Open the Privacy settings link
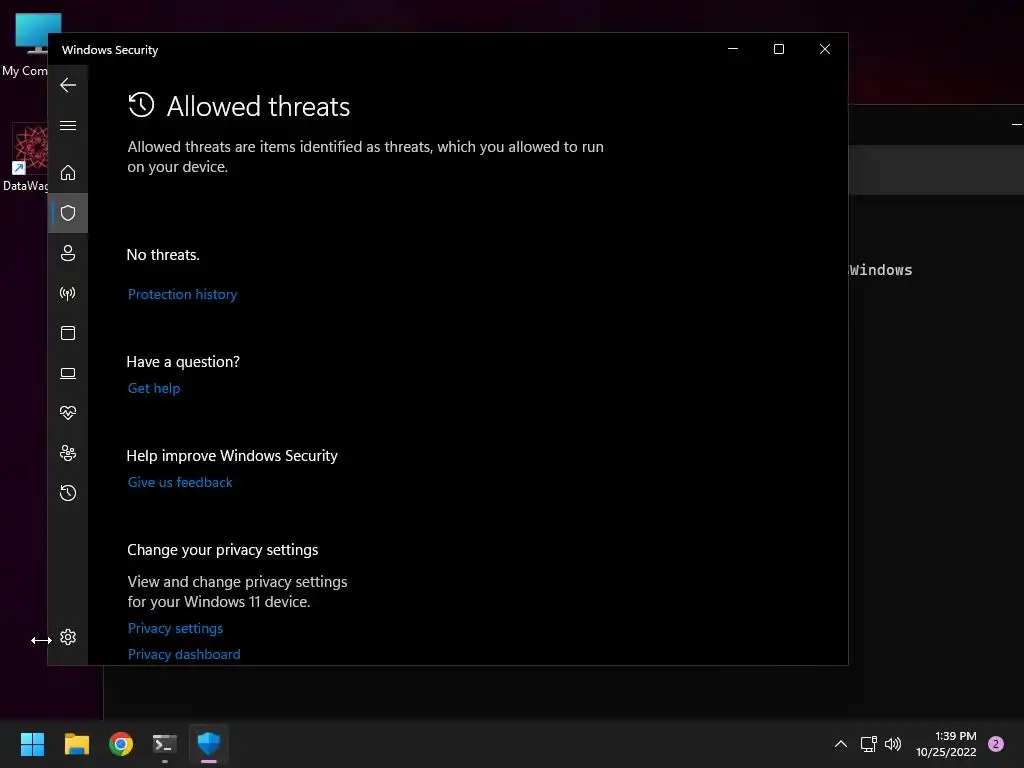 (x=175, y=628)
